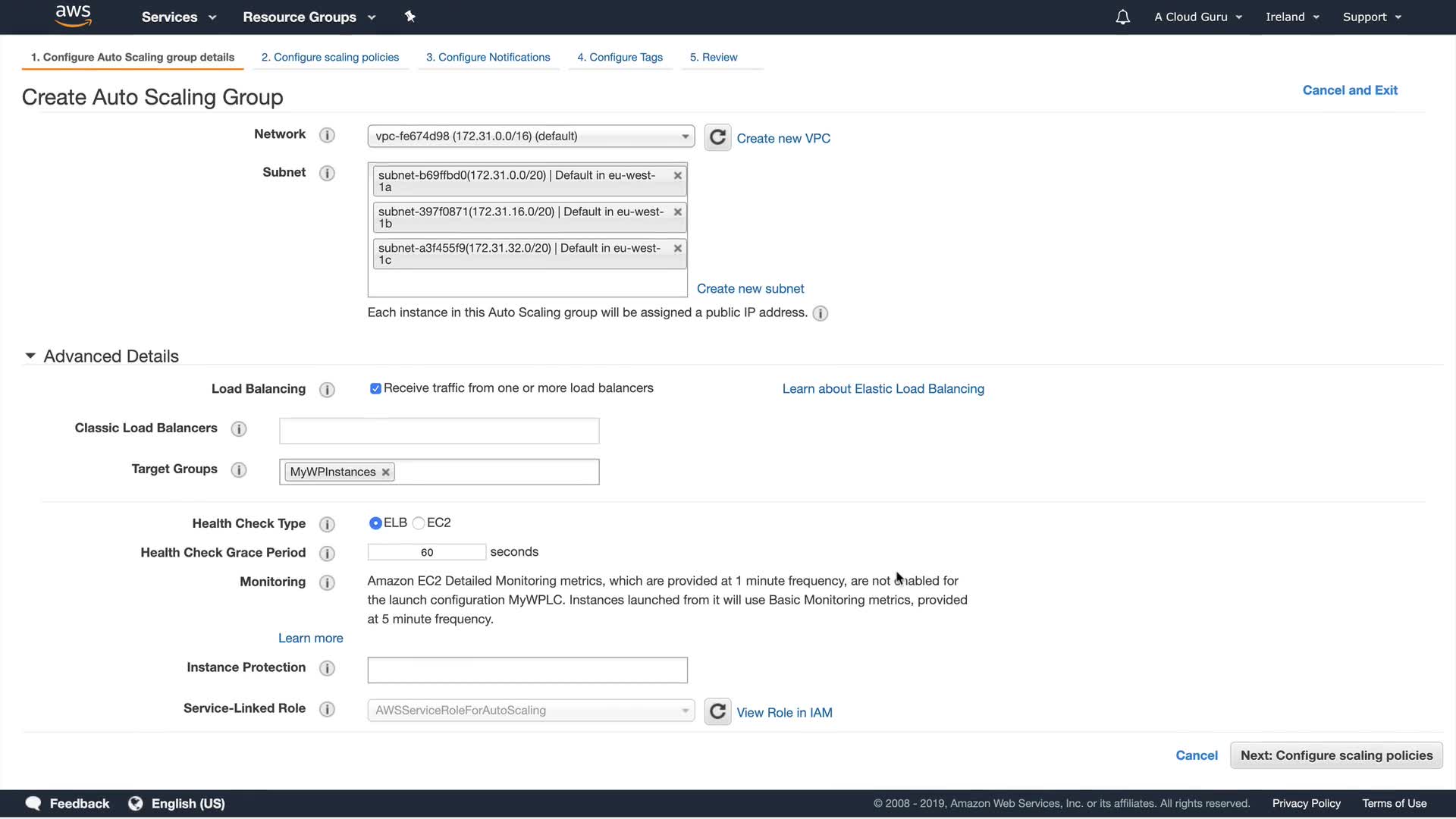This screenshot has height=819, width=1456.
Task: Open the Network VPC dropdown
Action: pos(531,136)
